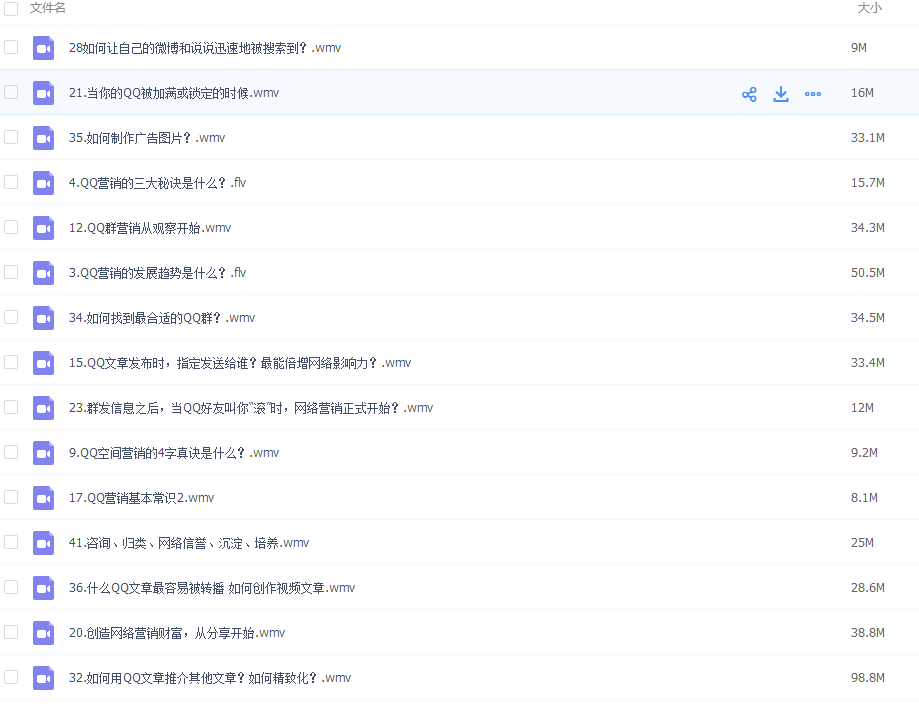Open file name 35.如何制作广告图片？.wmv
919x725 pixels.
pos(147,138)
